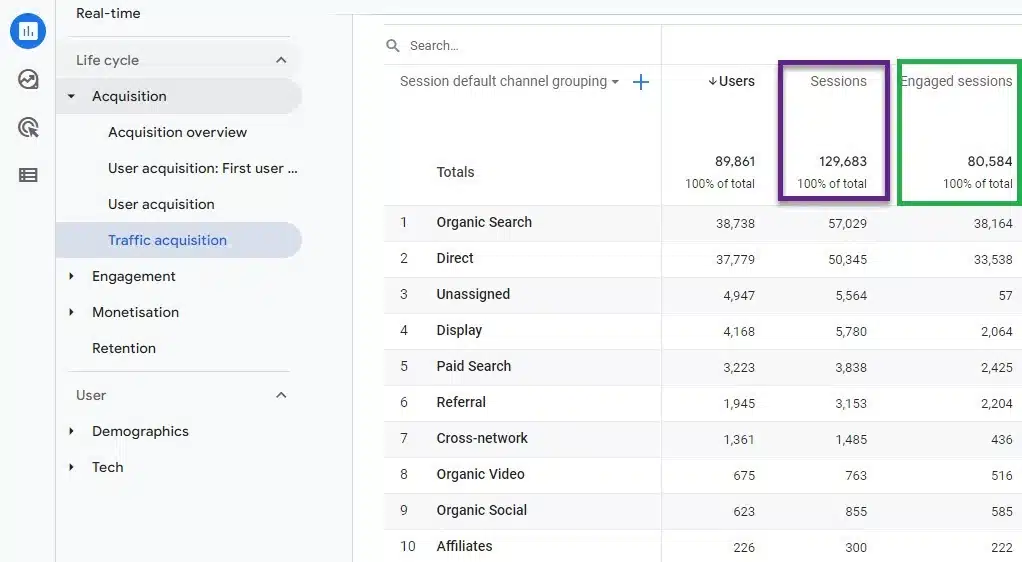Click the search magnifier icon
The image size is (1022, 562).
pyautogui.click(x=392, y=46)
